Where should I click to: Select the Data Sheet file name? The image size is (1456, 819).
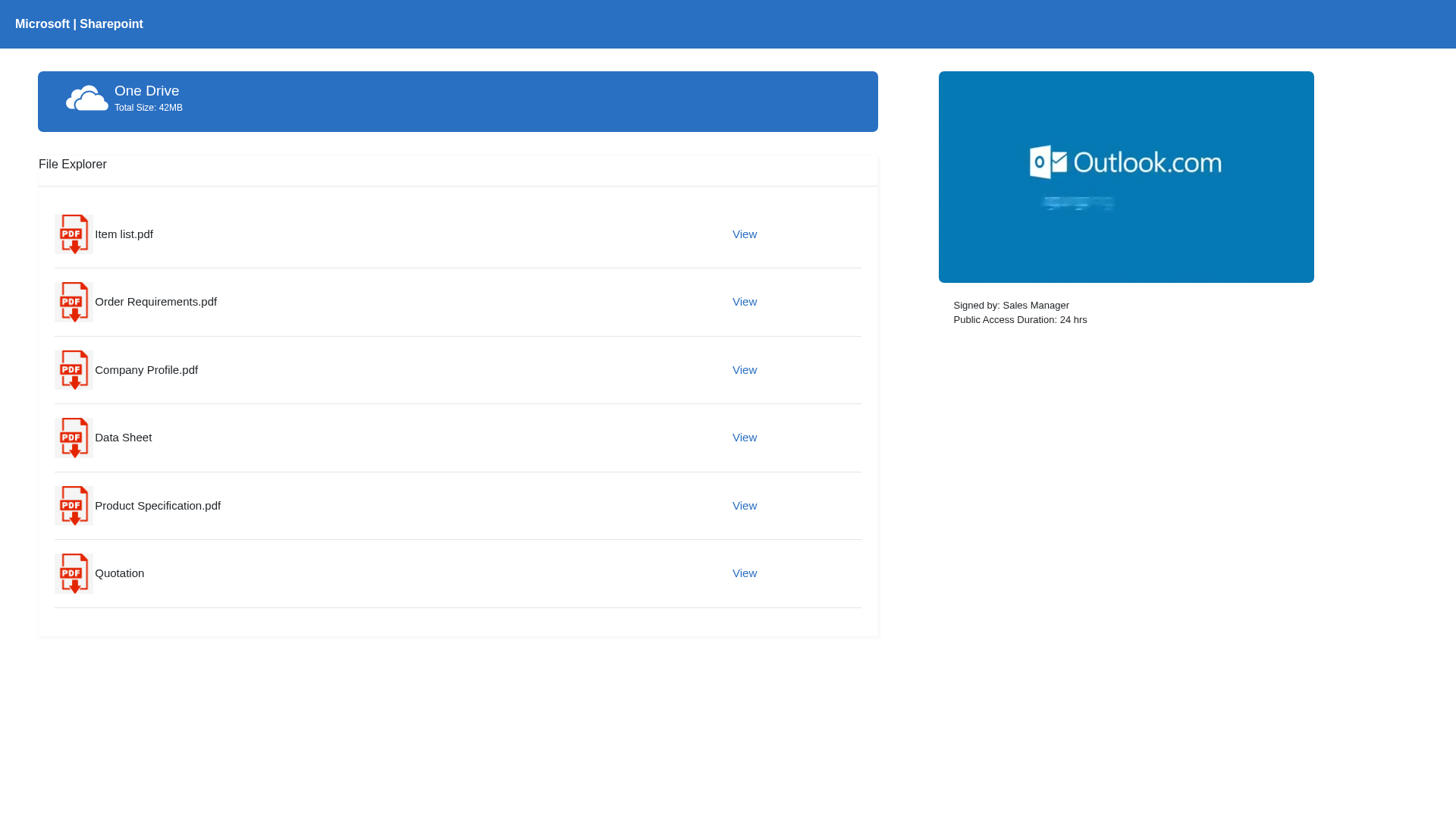[123, 438]
